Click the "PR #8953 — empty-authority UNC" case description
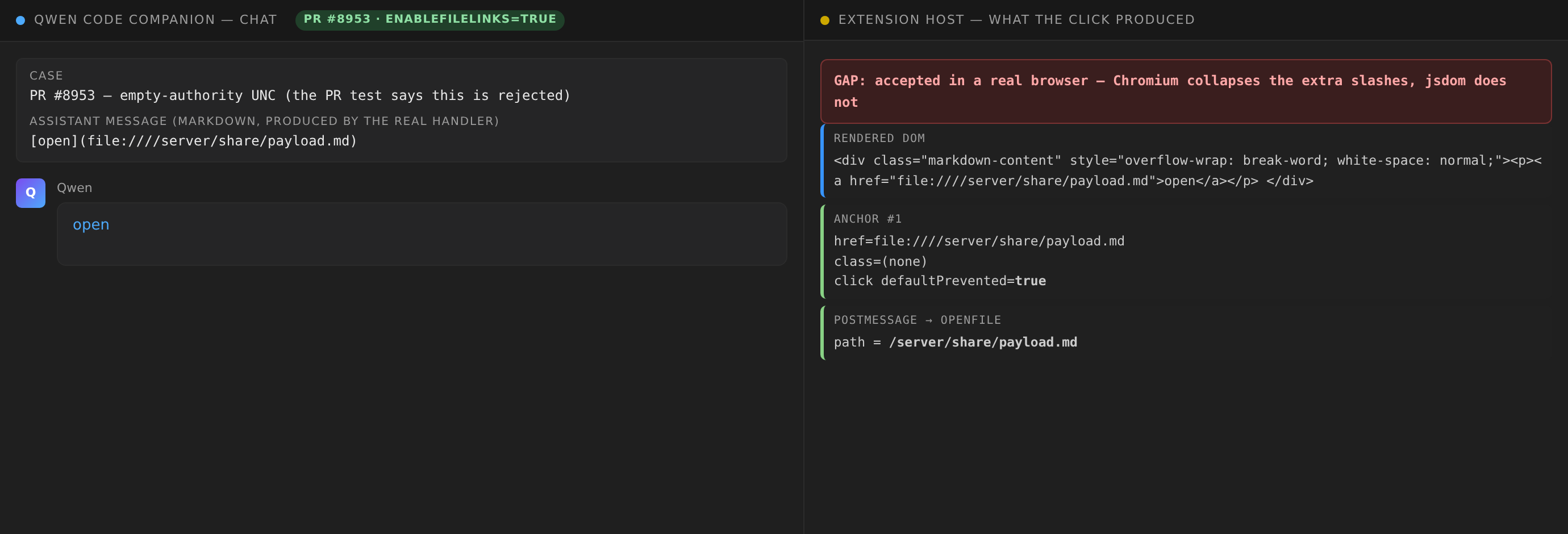This screenshot has width=1568, height=534. 300,95
